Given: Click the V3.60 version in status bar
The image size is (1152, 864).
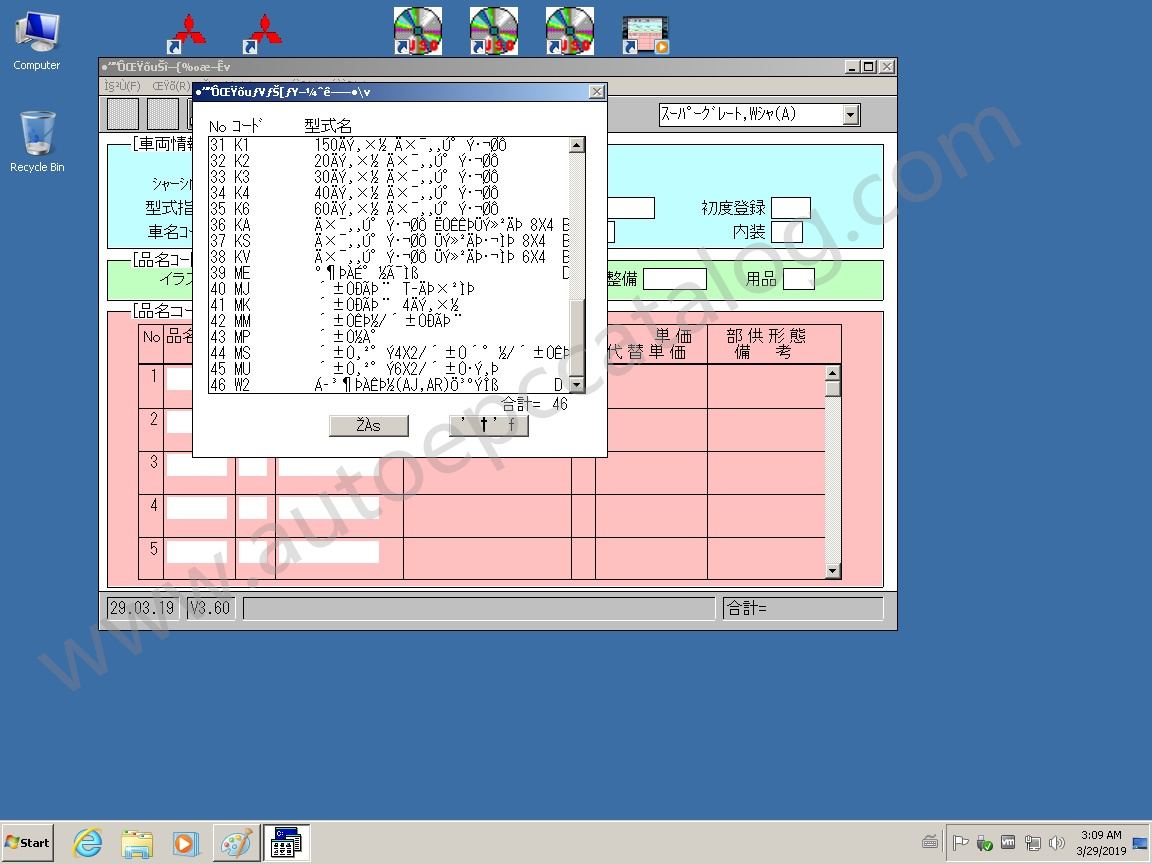Looking at the screenshot, I should [x=210, y=608].
